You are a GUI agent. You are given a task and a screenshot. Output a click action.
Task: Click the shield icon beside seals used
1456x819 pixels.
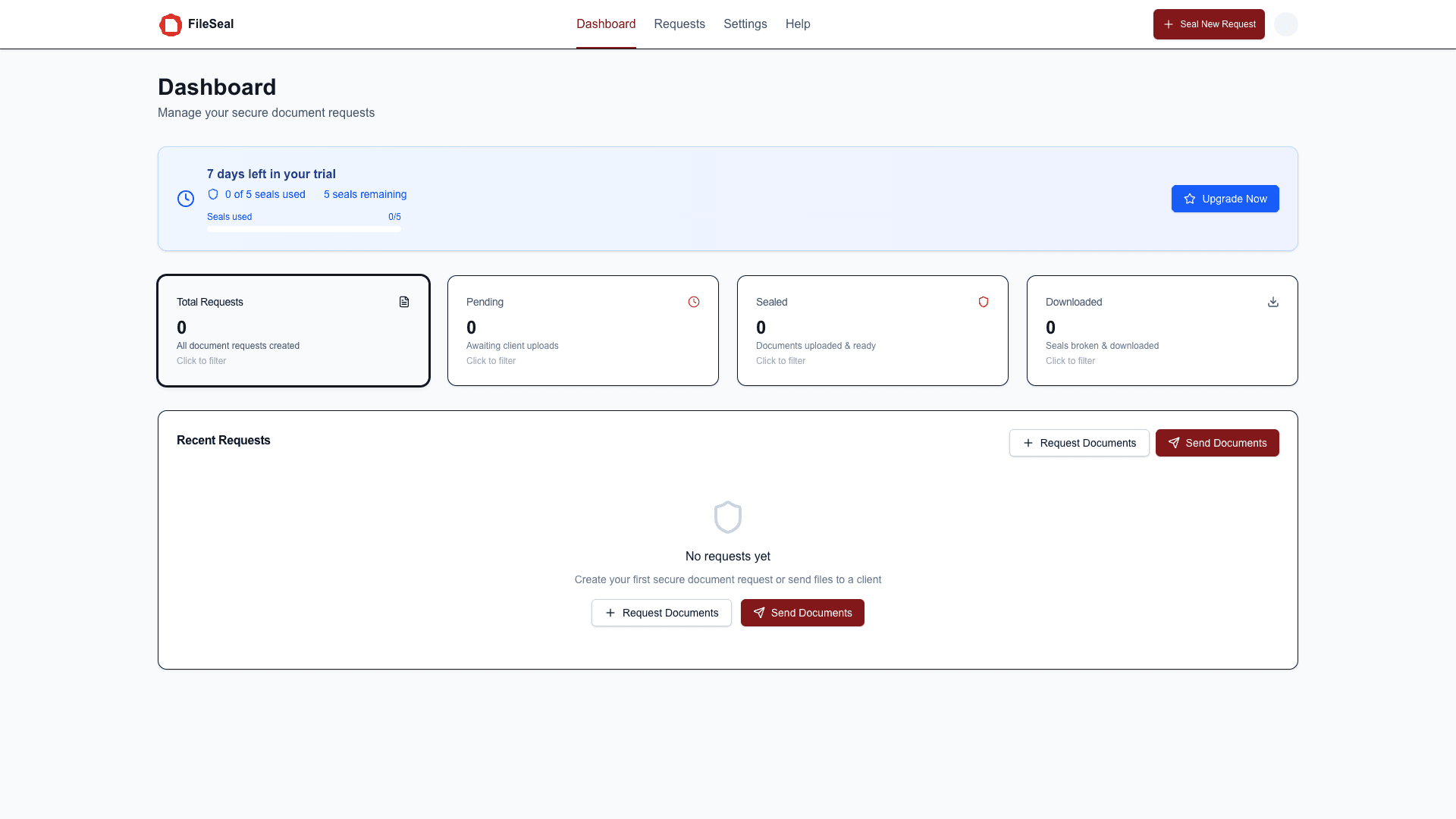213,194
